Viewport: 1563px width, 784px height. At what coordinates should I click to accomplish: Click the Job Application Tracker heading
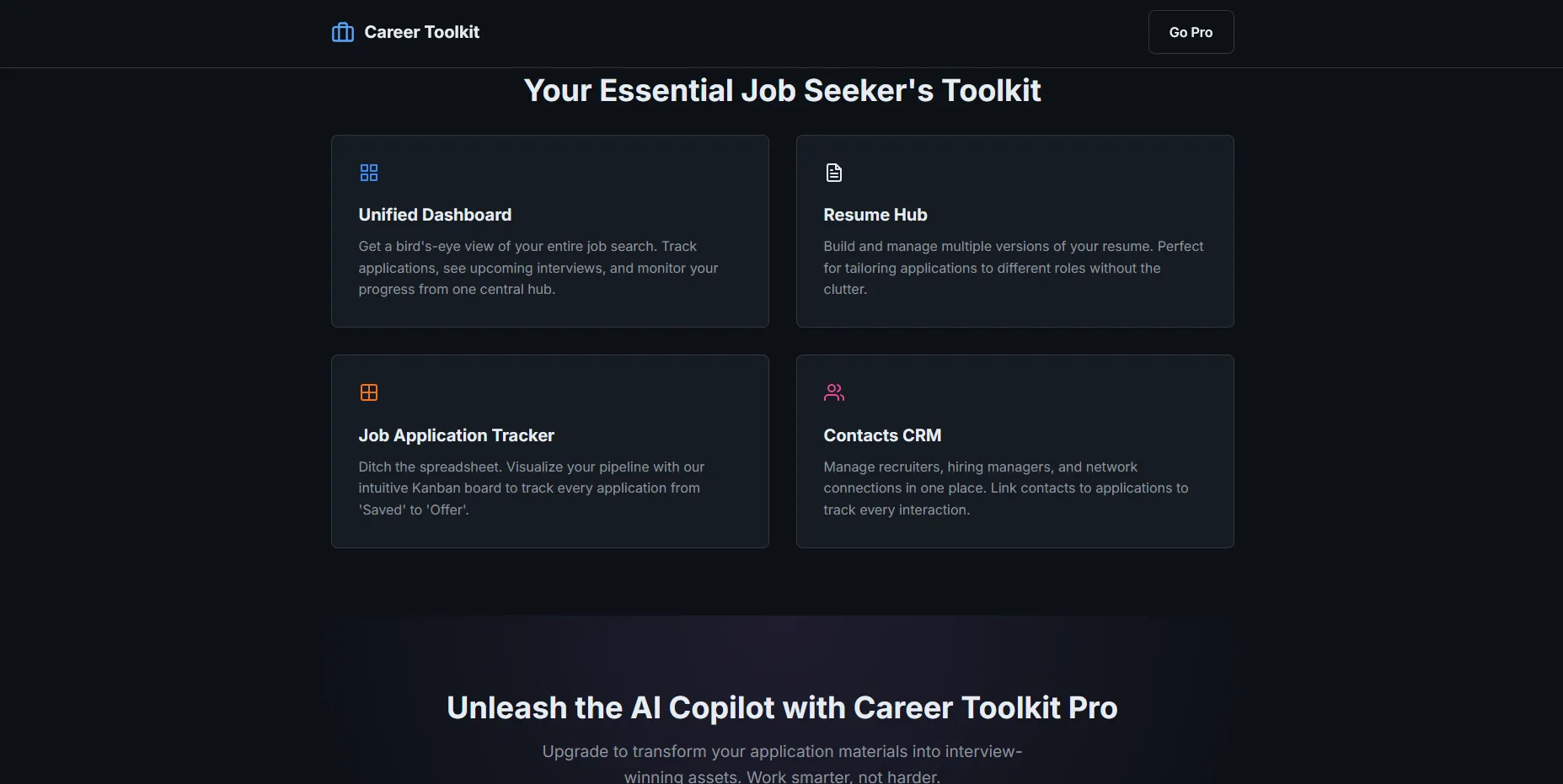tap(456, 435)
